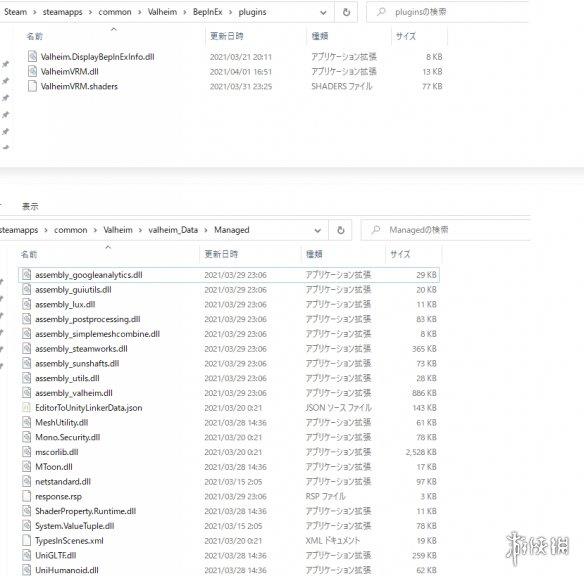Click assembly_simplemeshcombine.dll file icon
This screenshot has height=576, width=584.
tap(26, 334)
